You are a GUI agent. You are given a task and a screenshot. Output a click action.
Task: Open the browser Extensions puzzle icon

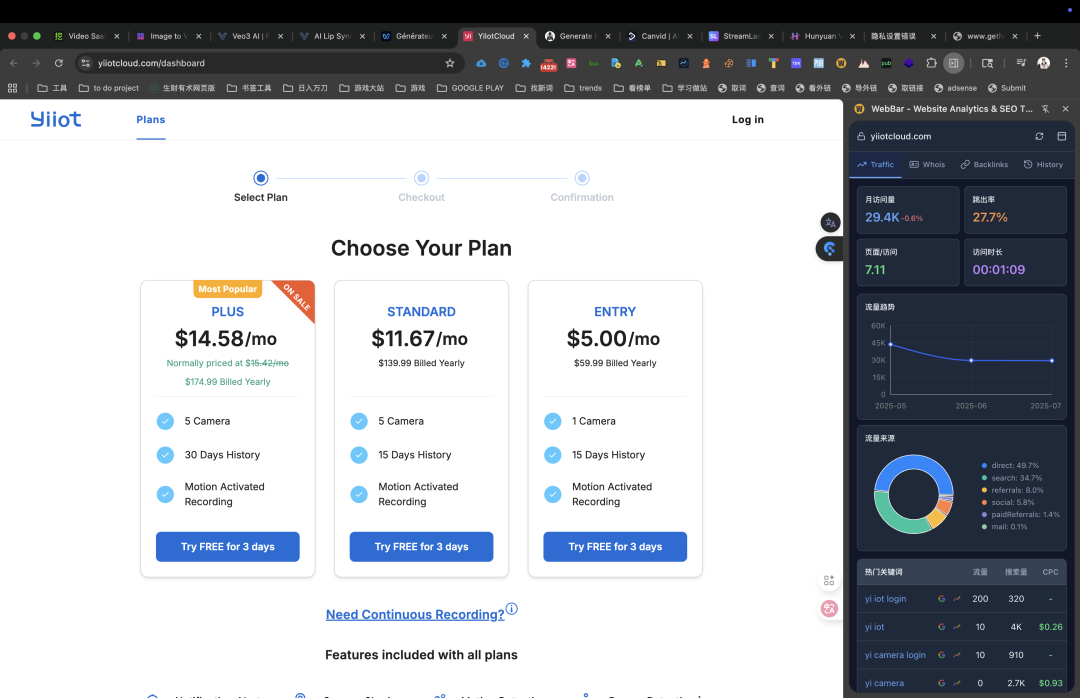click(931, 63)
